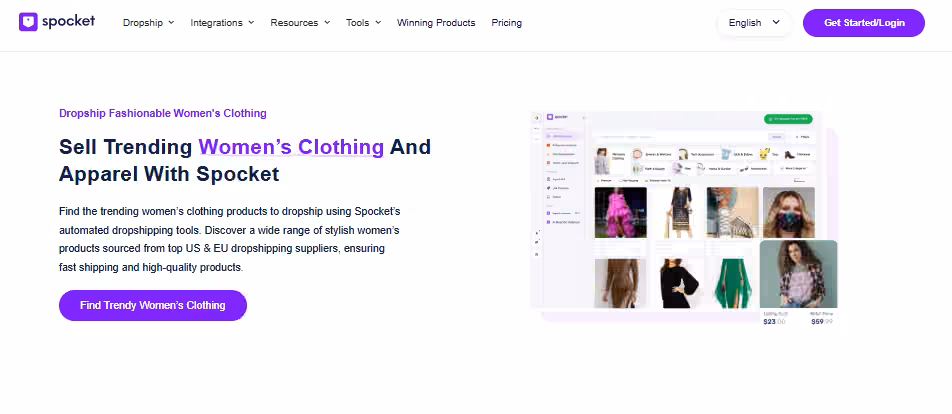Screen dimensions: 952x414
Task: Select the woman with face mask thumbnail
Action: [x=789, y=212]
